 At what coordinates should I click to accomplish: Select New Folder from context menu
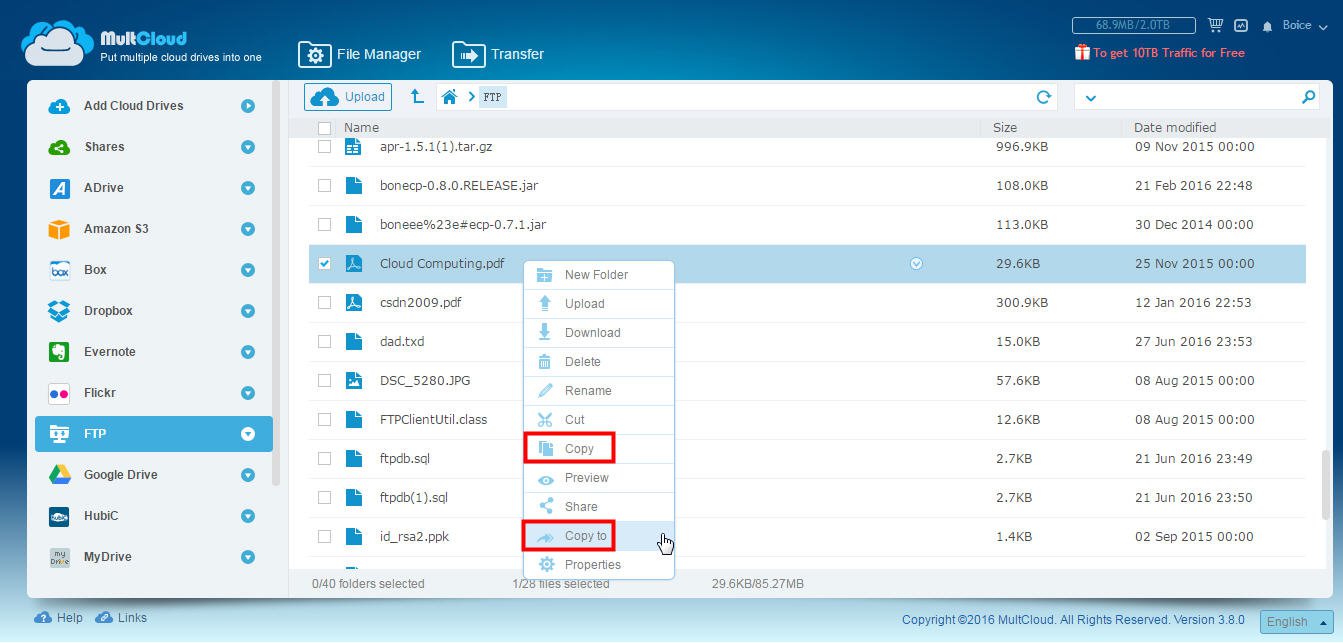599,275
